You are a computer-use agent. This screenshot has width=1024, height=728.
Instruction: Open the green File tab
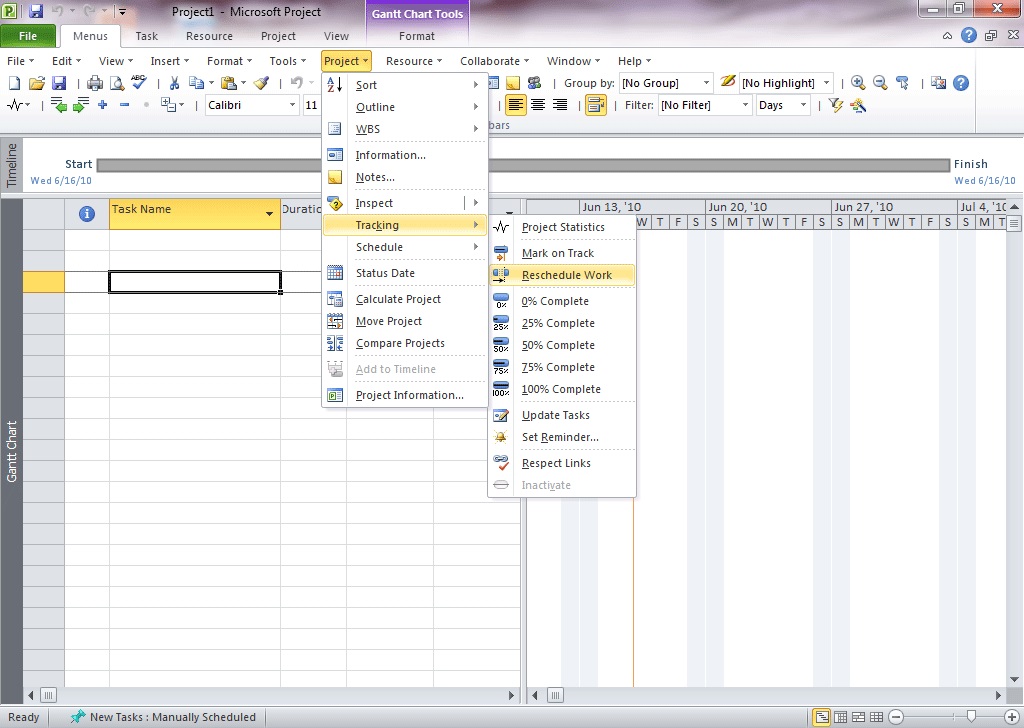[x=28, y=36]
